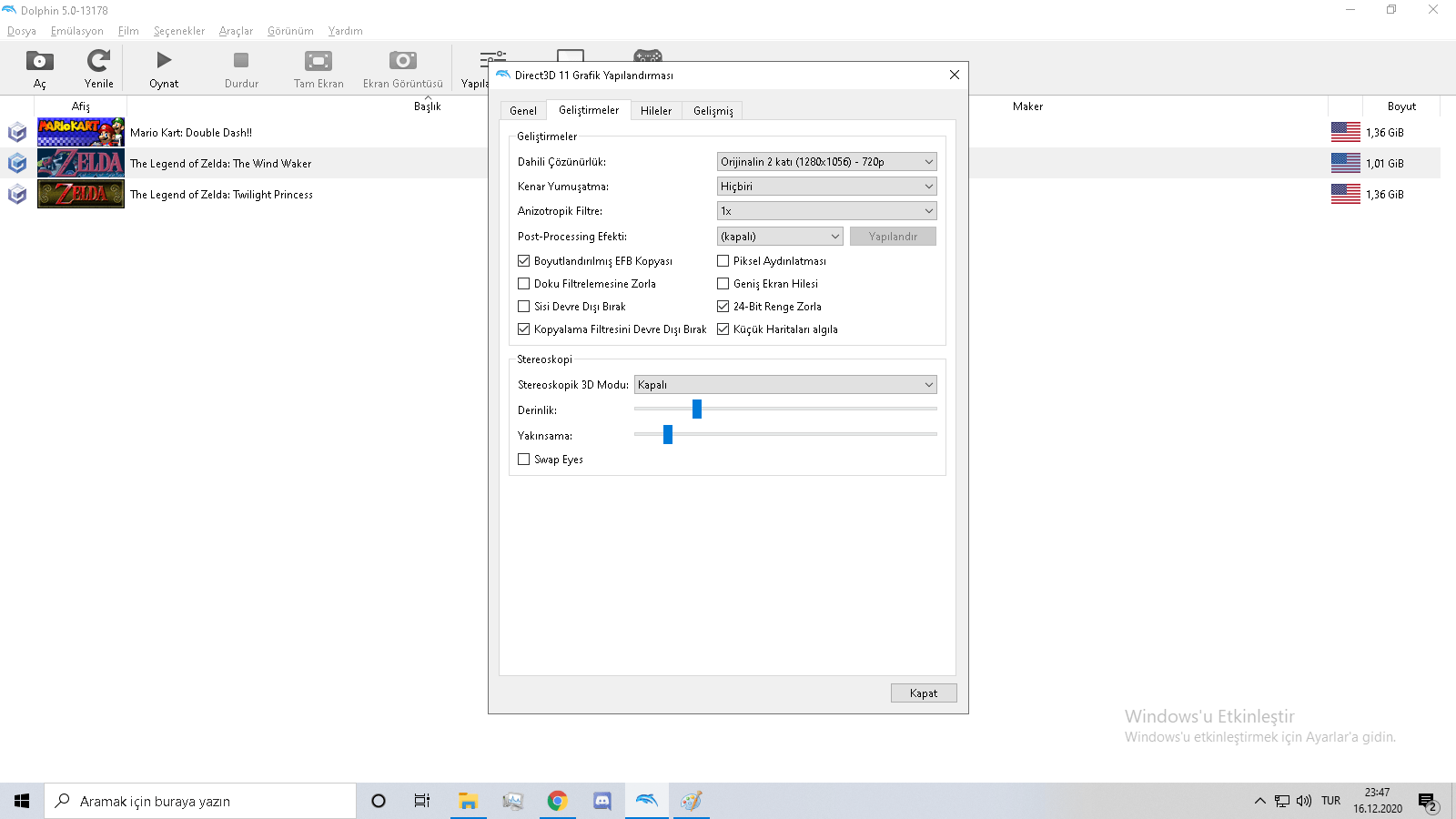Open File Explorer from the taskbar
This screenshot has width=1456, height=819.
(x=468, y=801)
